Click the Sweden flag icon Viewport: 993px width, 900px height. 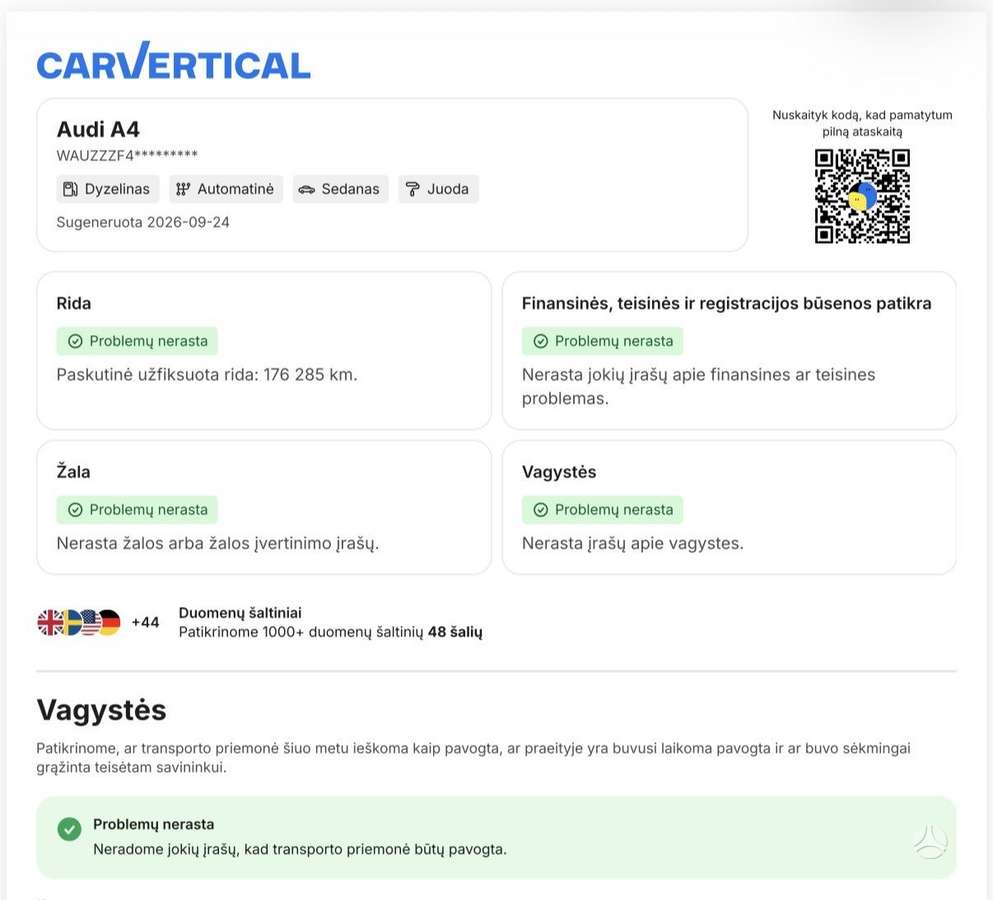70,623
